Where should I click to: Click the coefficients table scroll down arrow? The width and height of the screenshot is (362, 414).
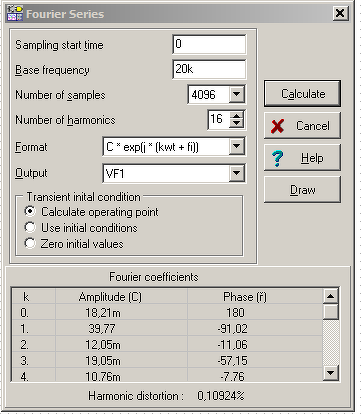(x=331, y=373)
